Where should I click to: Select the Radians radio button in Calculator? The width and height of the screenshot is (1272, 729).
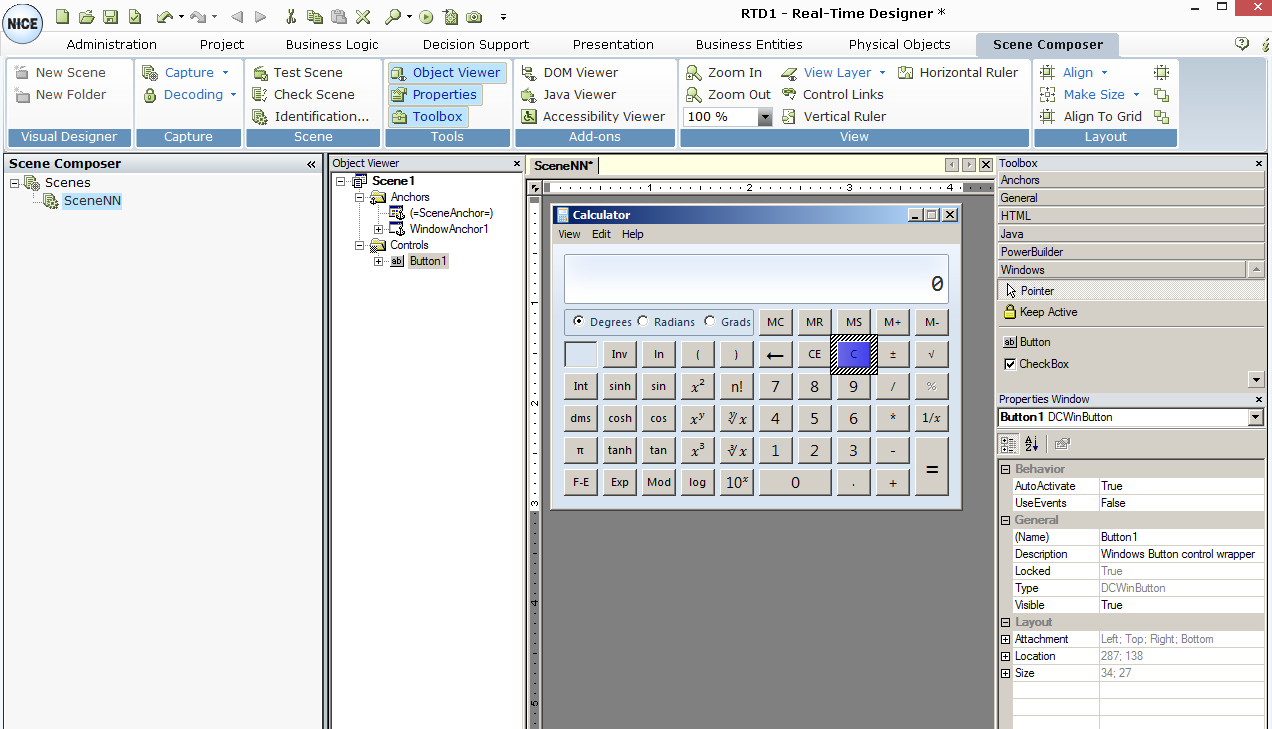pos(642,321)
